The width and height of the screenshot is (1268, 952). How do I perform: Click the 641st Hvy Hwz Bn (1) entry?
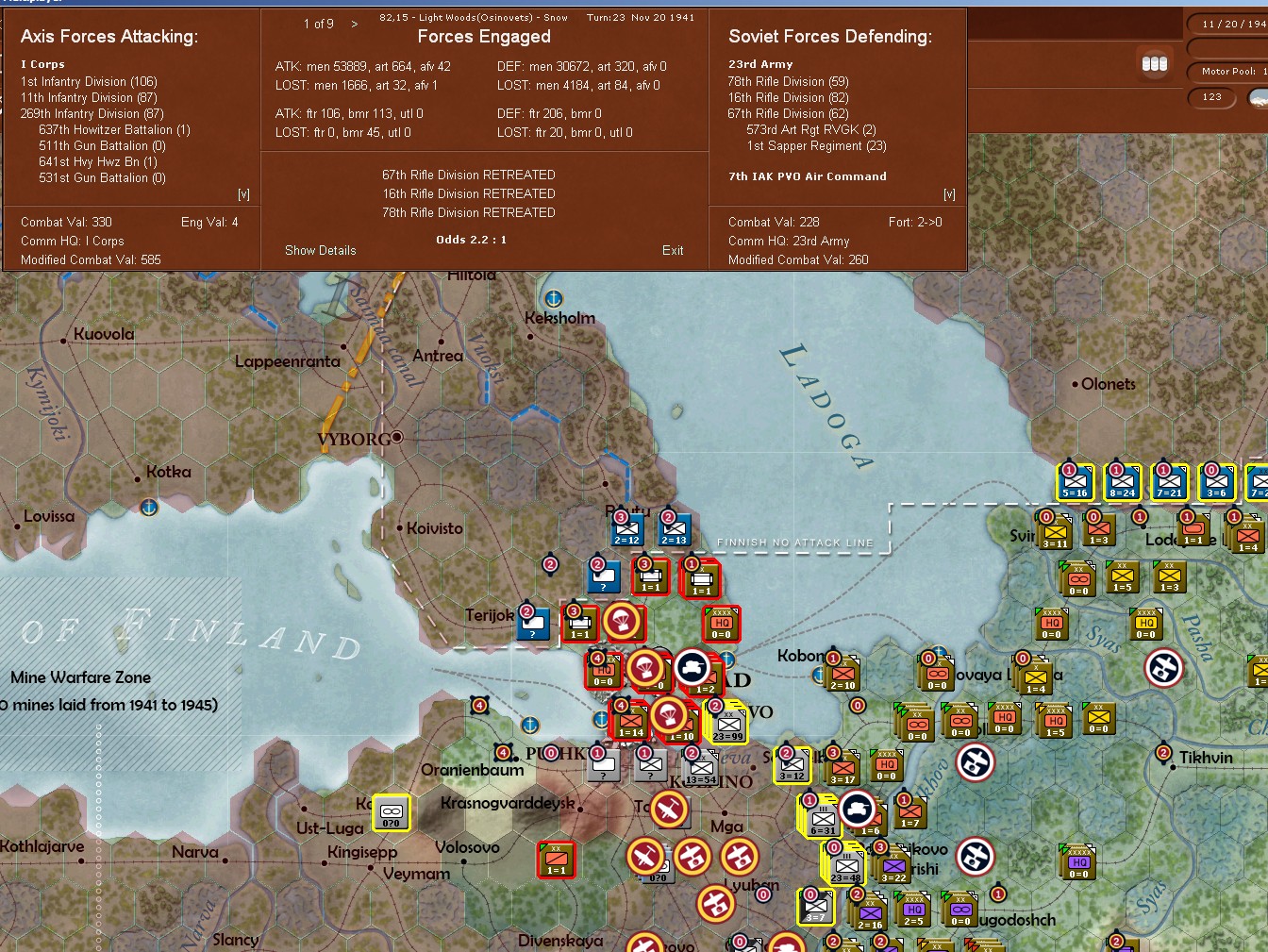click(x=98, y=162)
